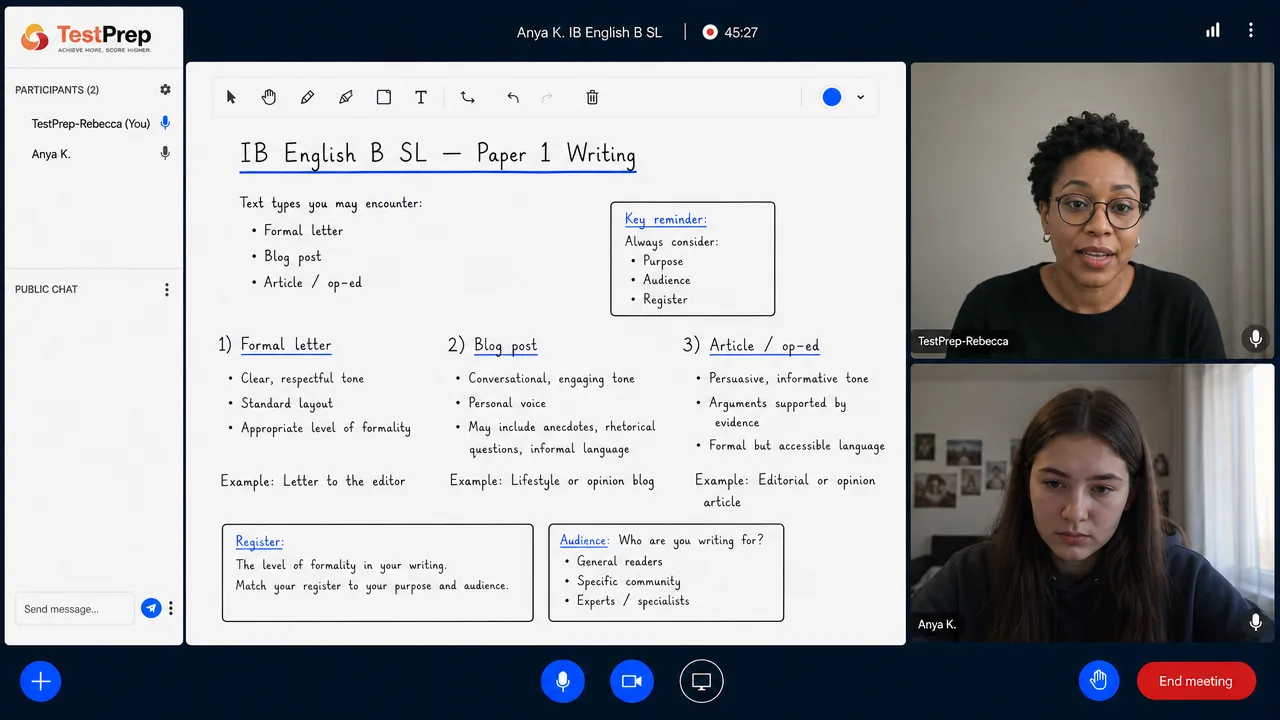Click the Send message input field

pyautogui.click(x=75, y=608)
